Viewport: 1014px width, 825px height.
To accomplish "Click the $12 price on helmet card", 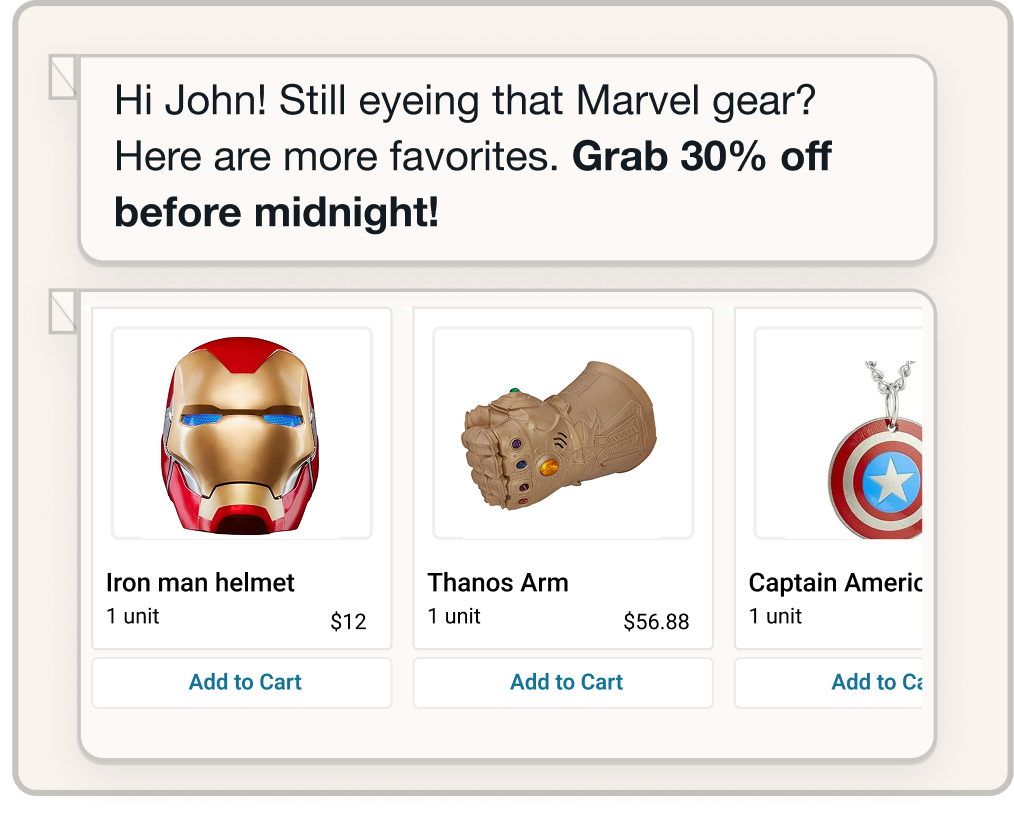I will pos(349,621).
